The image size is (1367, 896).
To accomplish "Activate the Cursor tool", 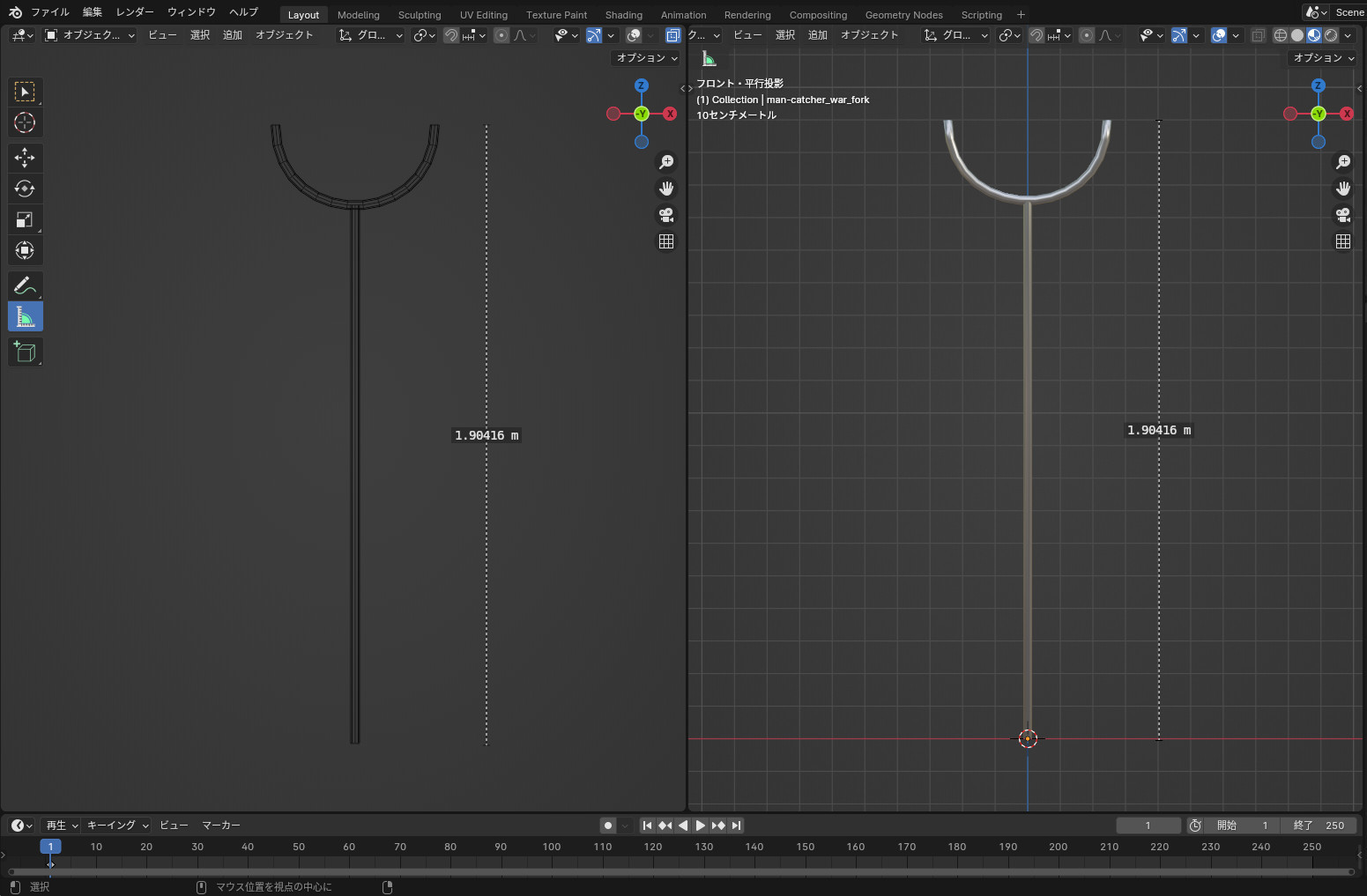I will coord(25,122).
